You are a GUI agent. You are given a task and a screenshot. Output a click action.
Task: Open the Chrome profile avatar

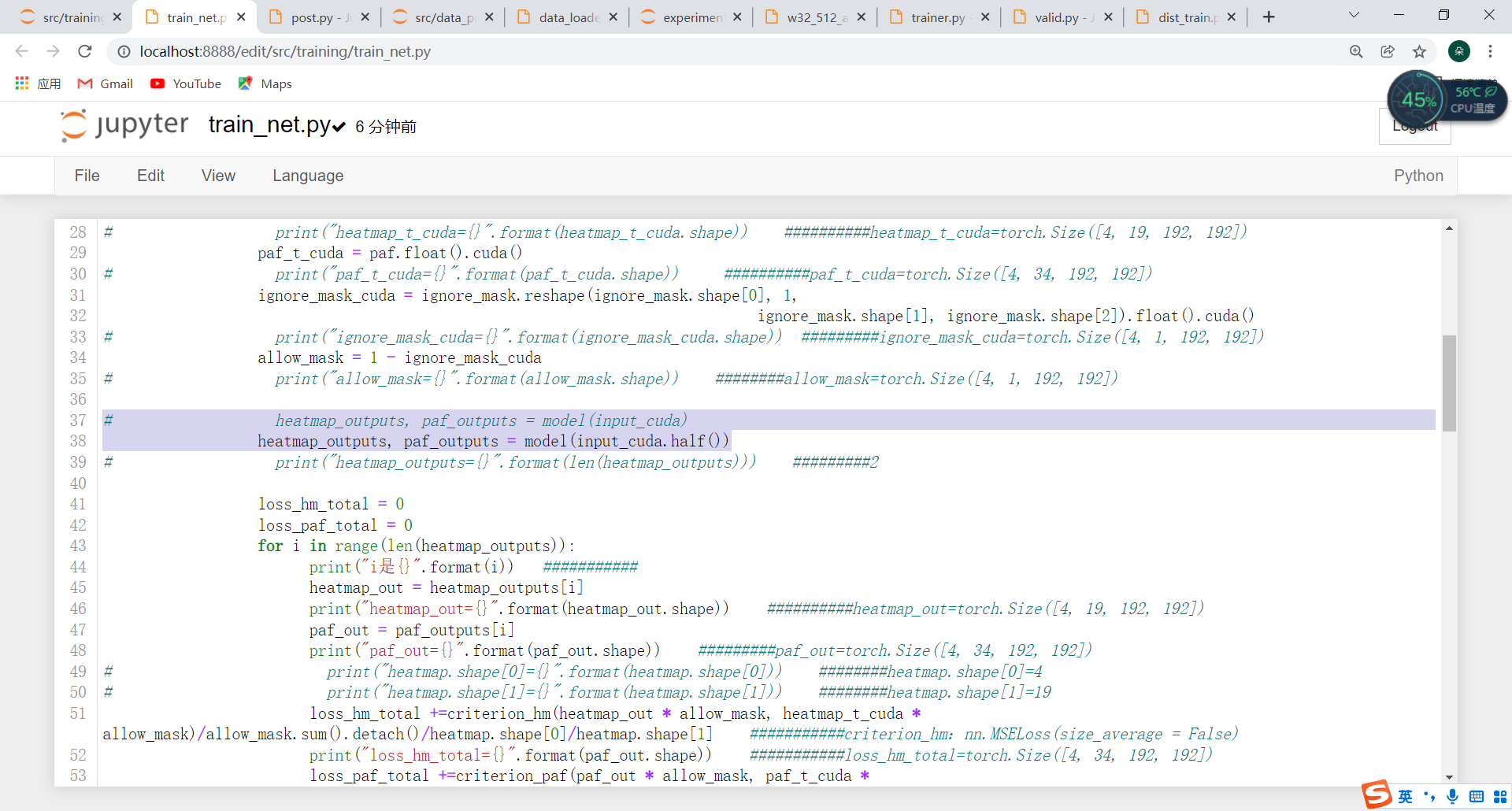pos(1459,51)
